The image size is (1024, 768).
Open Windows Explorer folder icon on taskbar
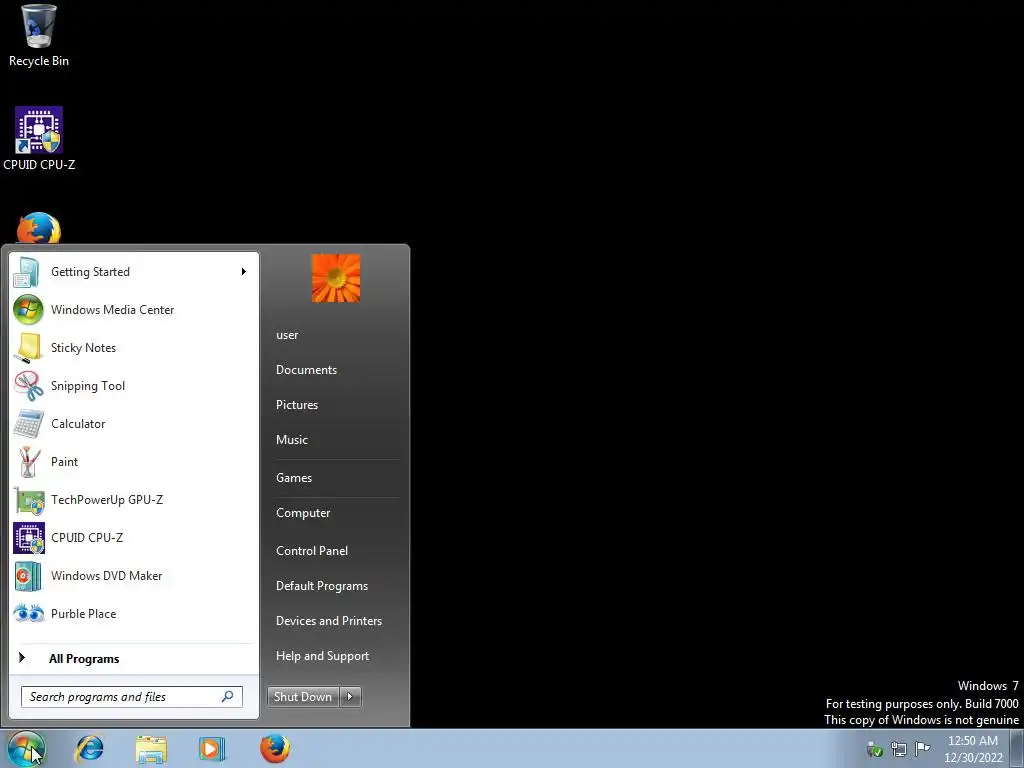coord(151,749)
